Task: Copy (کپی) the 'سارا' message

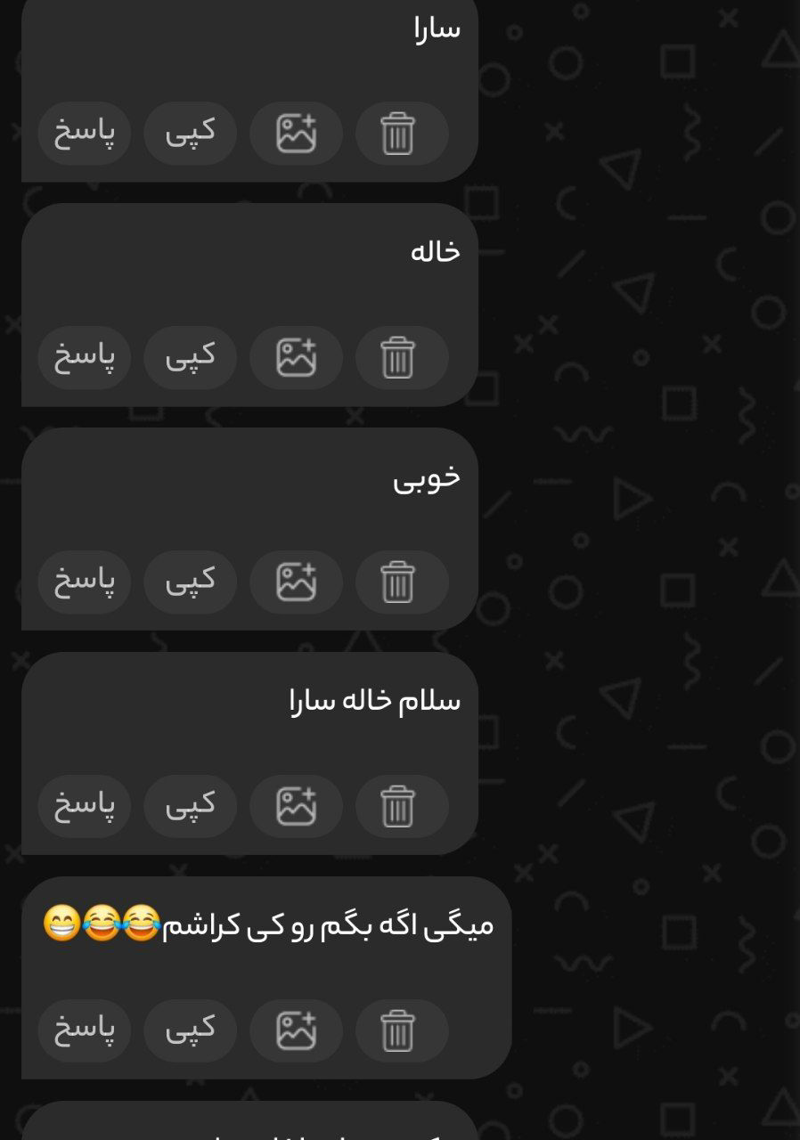Action: [191, 134]
